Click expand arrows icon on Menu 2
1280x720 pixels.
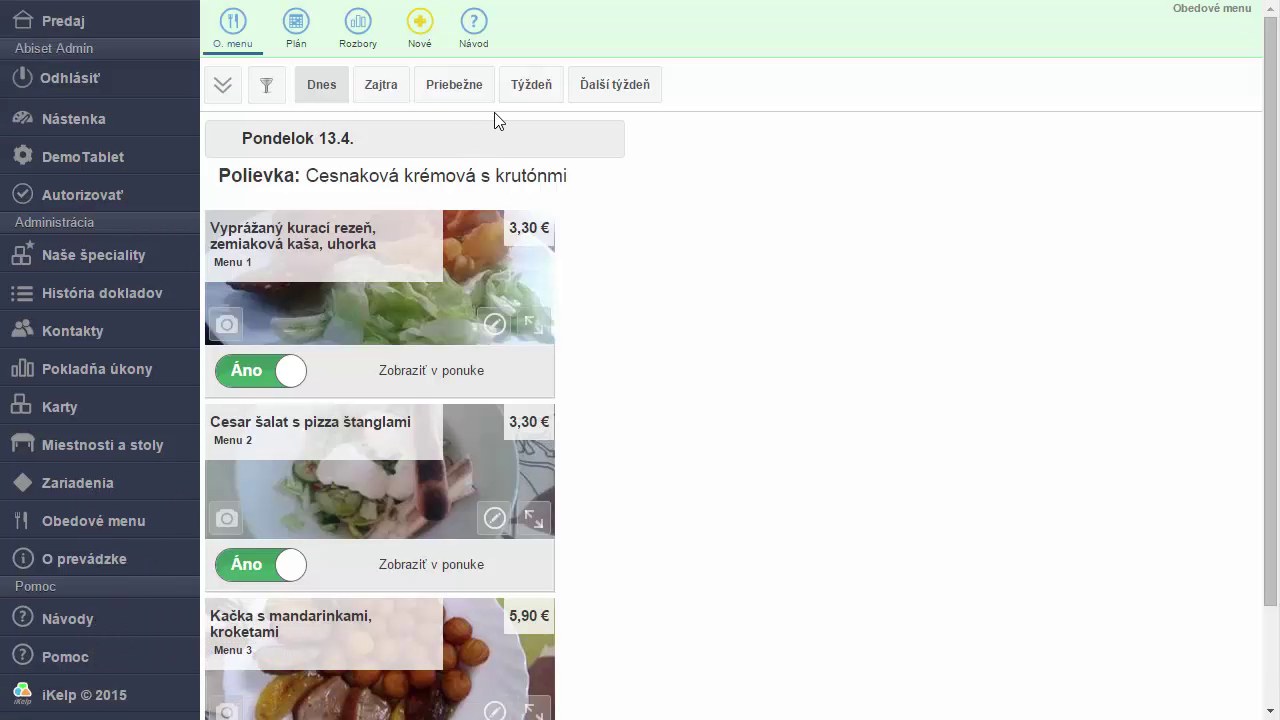(x=534, y=518)
